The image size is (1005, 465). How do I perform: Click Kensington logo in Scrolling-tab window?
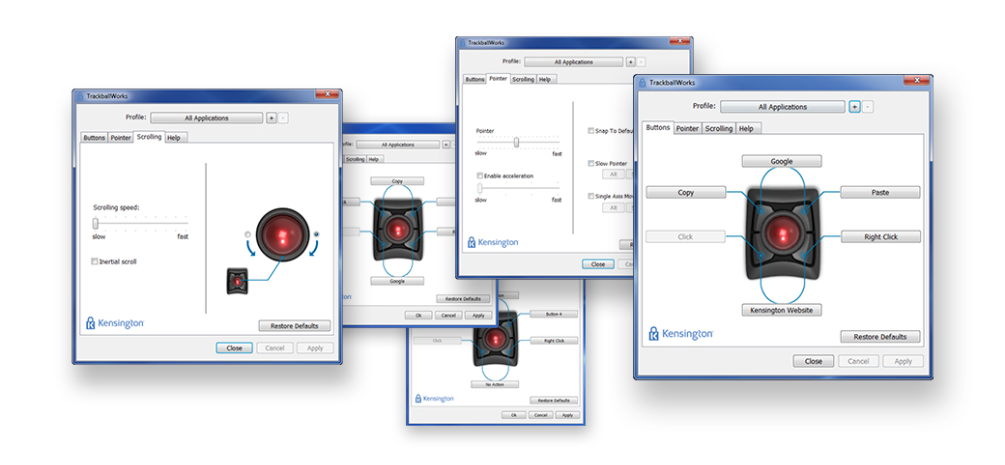pos(115,323)
